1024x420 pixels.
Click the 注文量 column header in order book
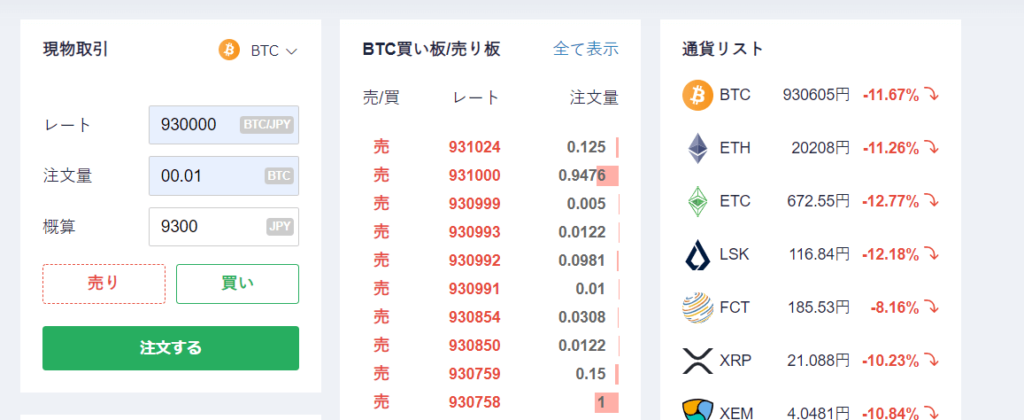[594, 98]
